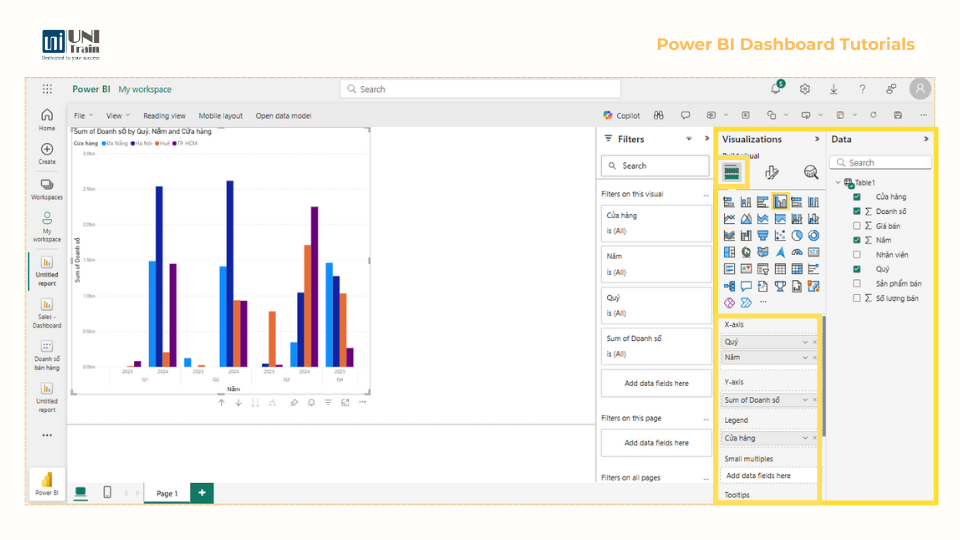Check the Số lượng bán field
The image size is (960, 540).
857,298
